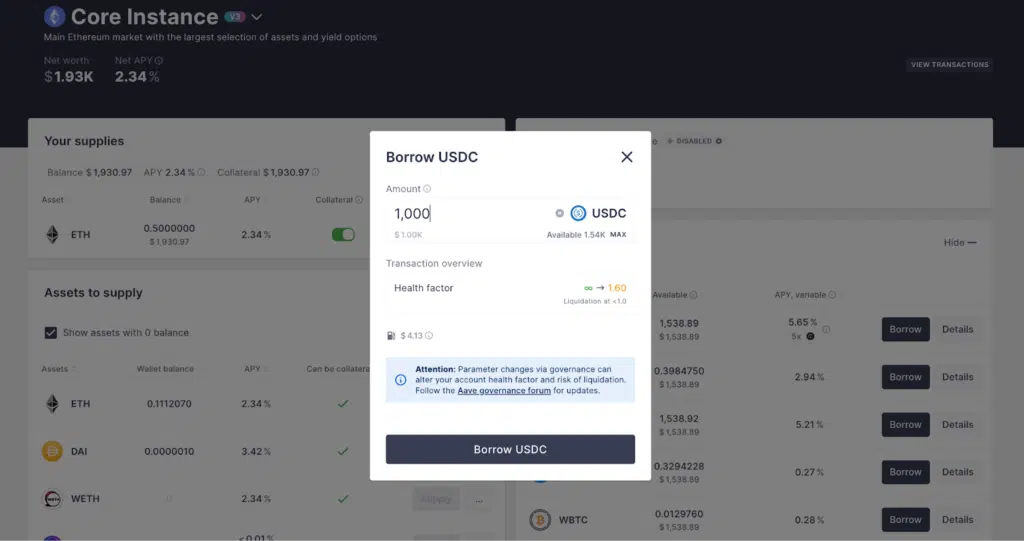Click the USDC token icon in amount field
1024x541 pixels.
pos(578,213)
